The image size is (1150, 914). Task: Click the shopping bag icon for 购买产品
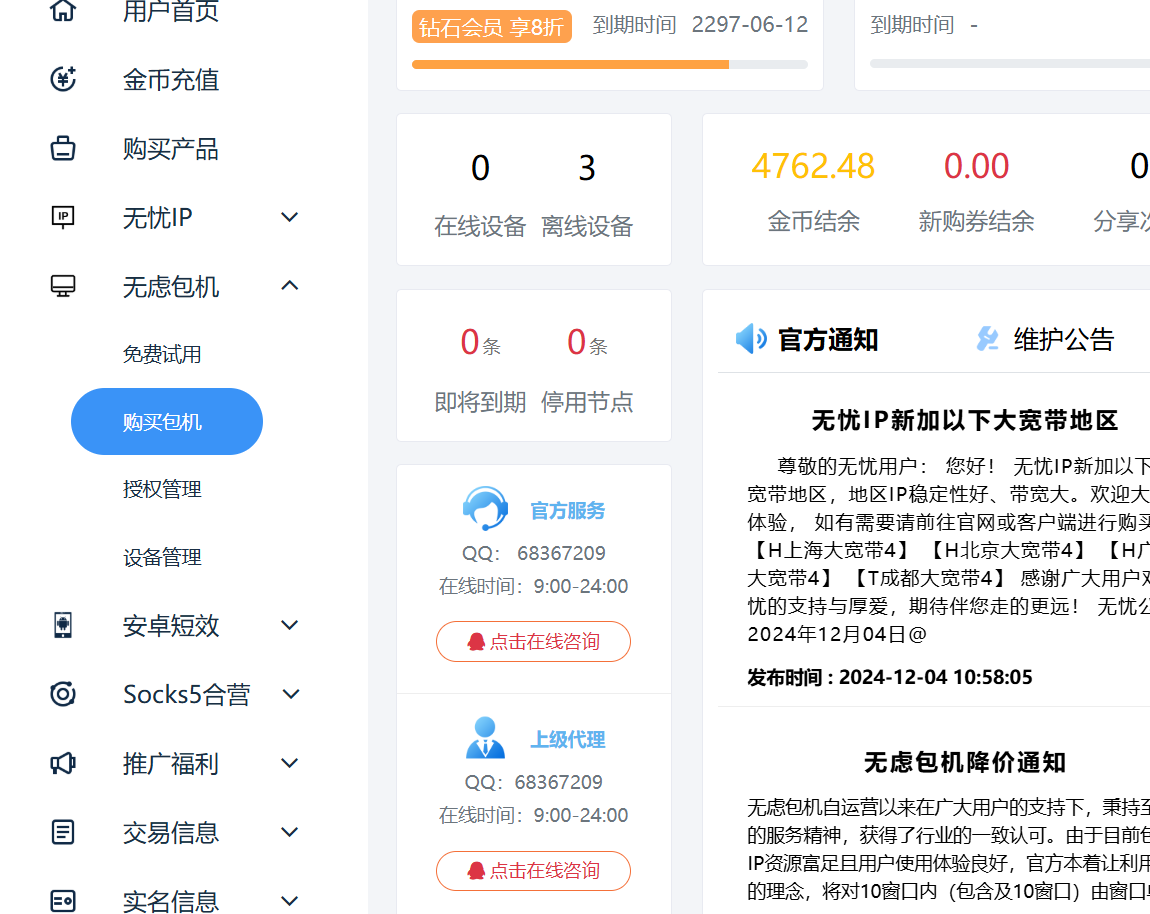(x=63, y=149)
